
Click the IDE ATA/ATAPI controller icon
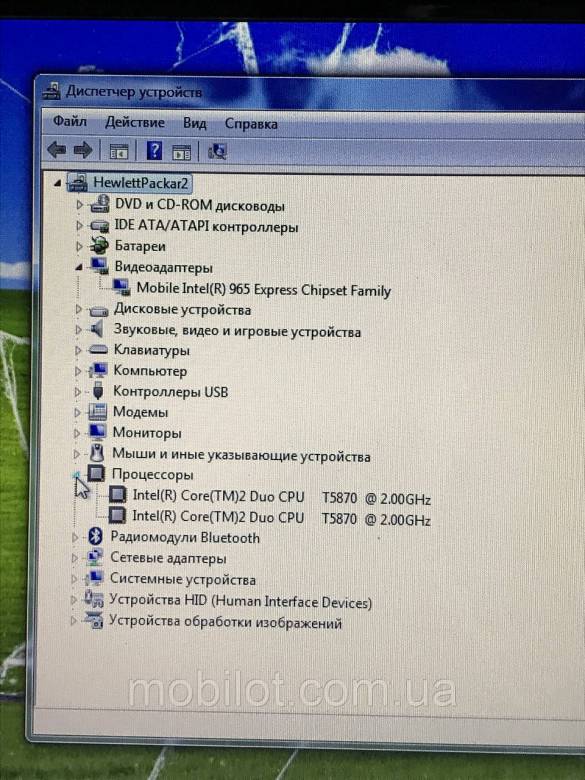click(99, 226)
